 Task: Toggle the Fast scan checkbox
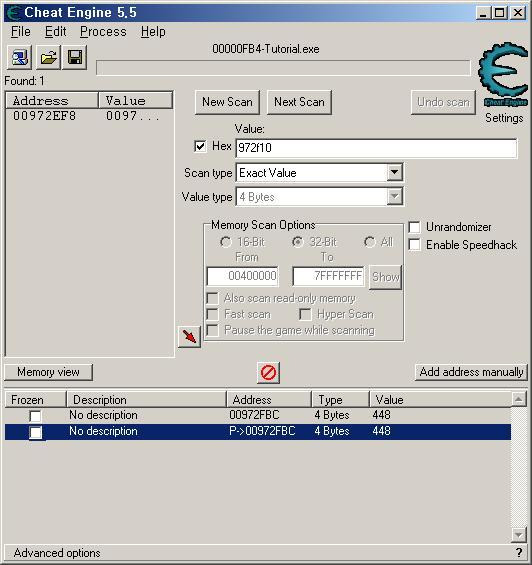[212, 314]
